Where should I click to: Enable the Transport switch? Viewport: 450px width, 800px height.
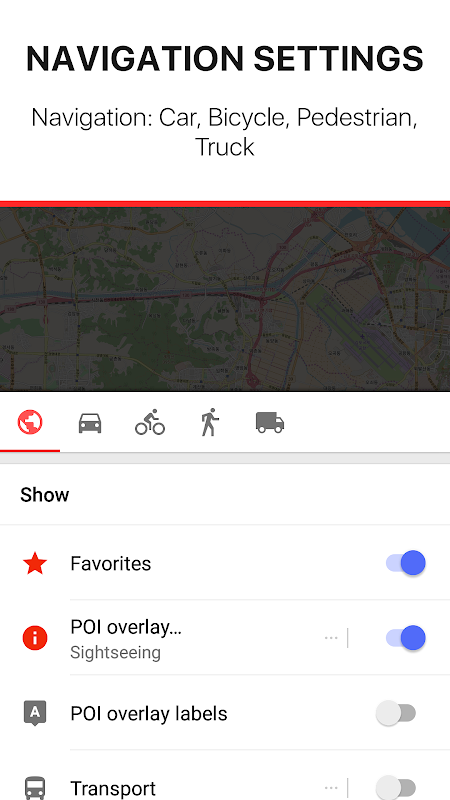click(396, 788)
